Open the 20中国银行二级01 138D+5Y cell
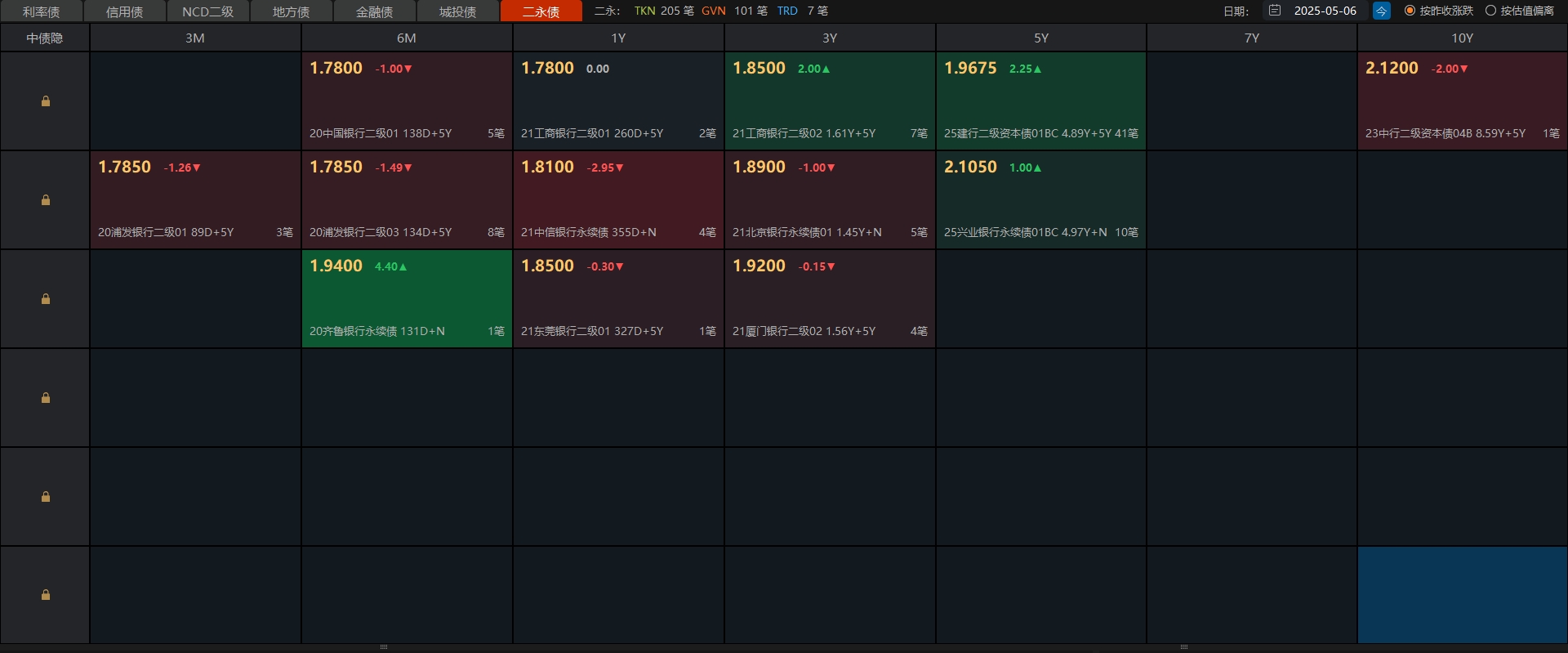 407,101
